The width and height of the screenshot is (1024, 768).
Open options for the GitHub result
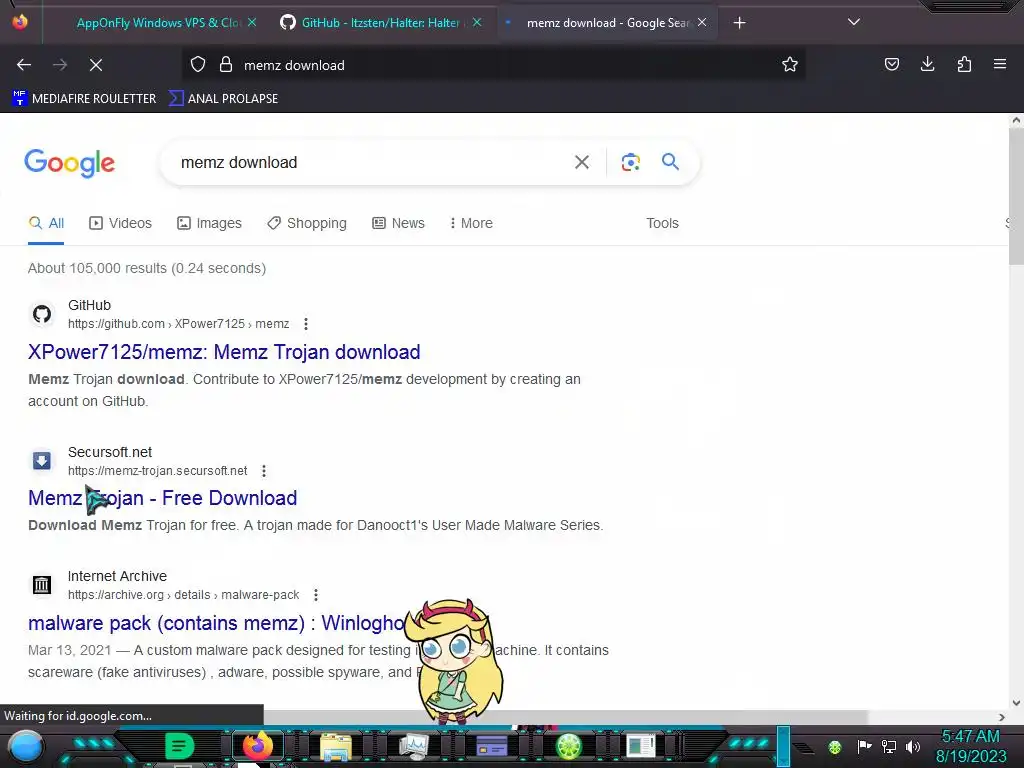306,324
